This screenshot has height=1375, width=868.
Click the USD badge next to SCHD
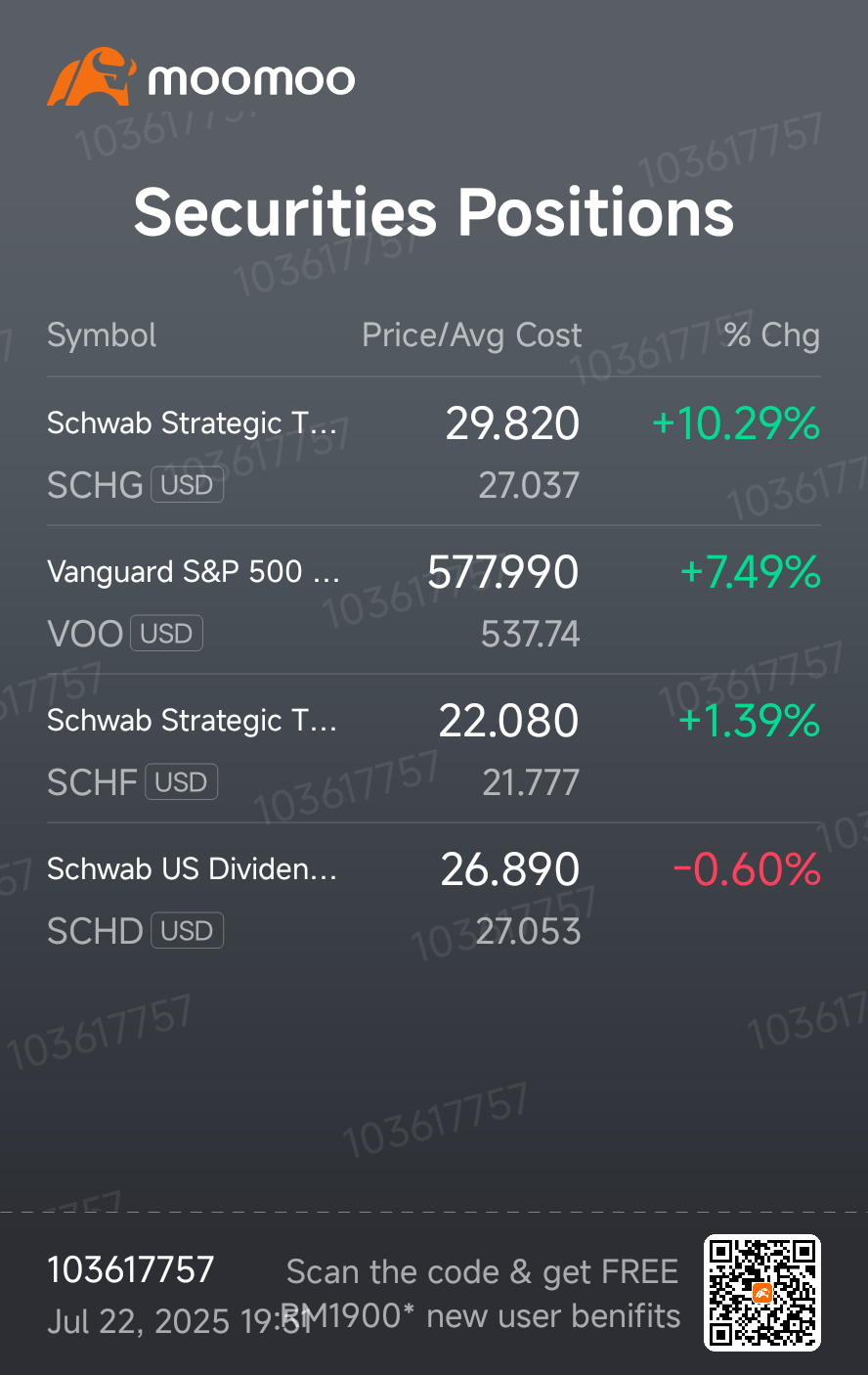pos(187,931)
